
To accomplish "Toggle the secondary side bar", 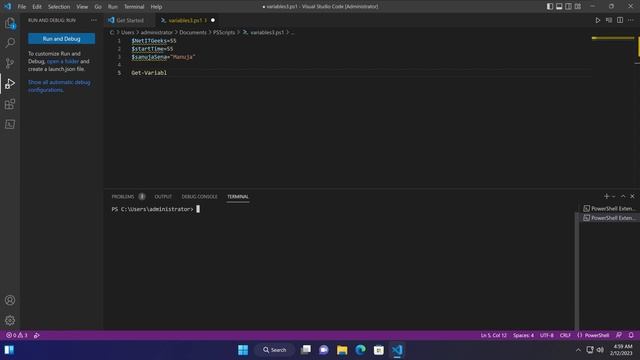I will [569, 7].
